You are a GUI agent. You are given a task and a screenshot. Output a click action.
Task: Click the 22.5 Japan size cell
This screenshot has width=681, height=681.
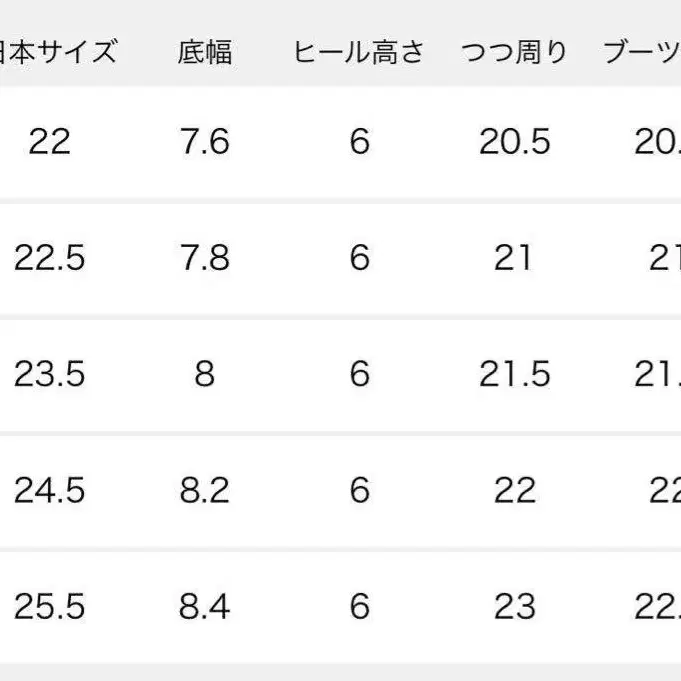[x=50, y=258]
